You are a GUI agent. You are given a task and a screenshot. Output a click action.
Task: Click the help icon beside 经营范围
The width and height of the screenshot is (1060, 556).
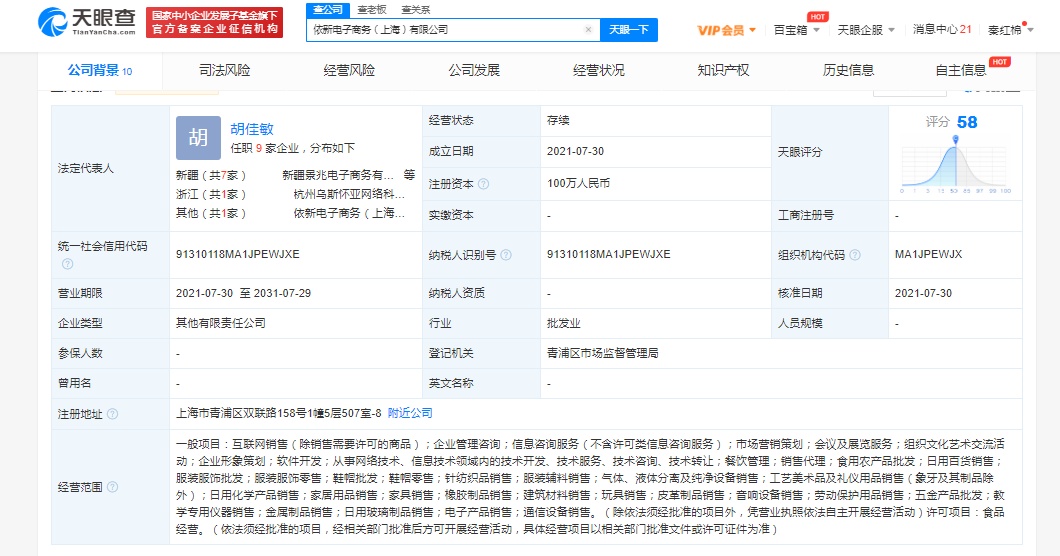(112, 487)
